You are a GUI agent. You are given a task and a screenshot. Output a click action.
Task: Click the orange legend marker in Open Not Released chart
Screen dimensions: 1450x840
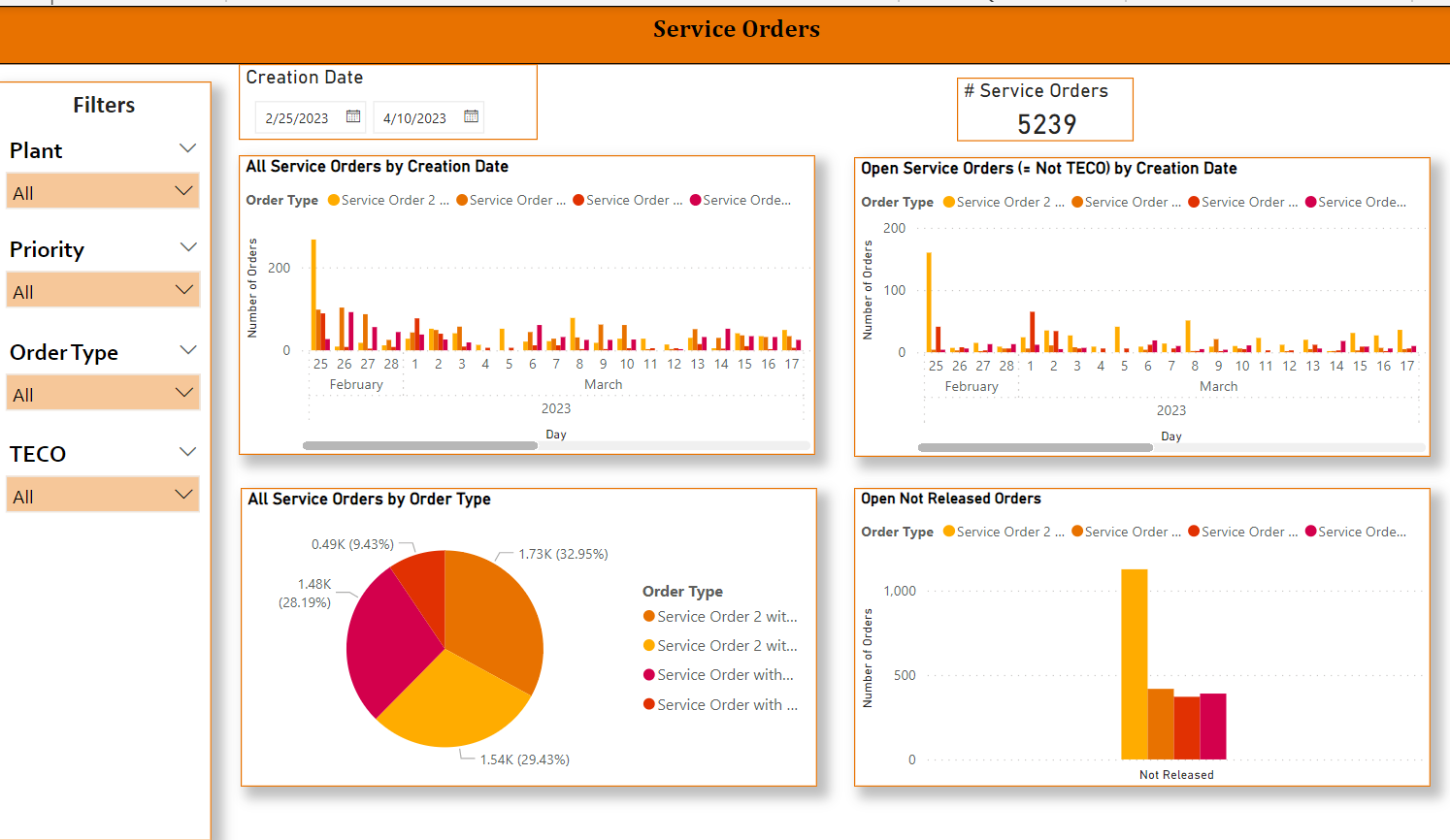tap(1077, 532)
